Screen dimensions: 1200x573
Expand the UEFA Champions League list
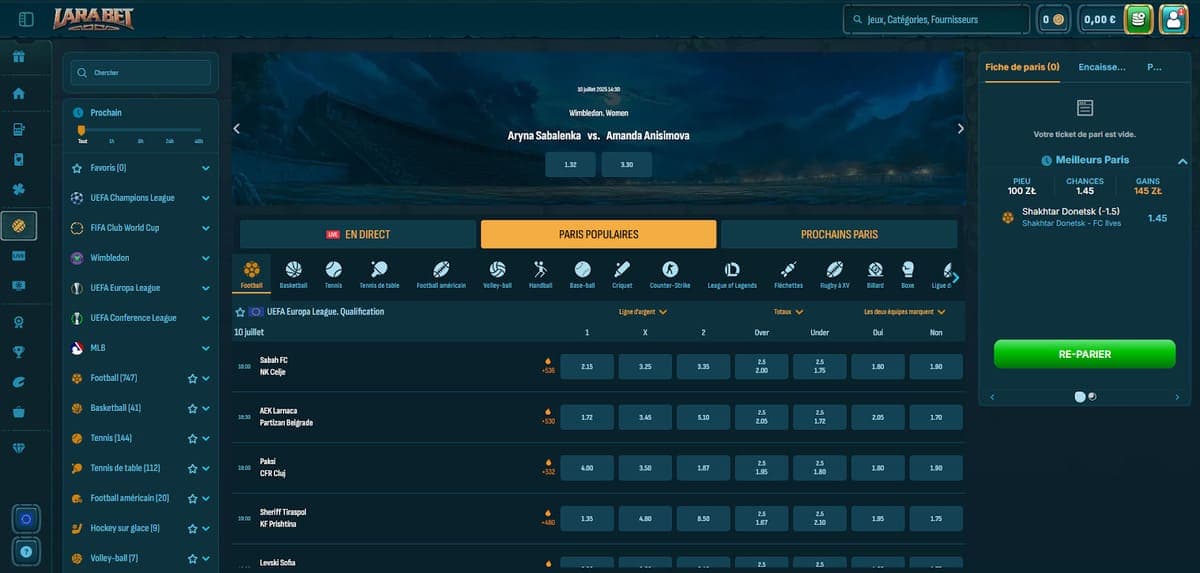click(x=205, y=198)
